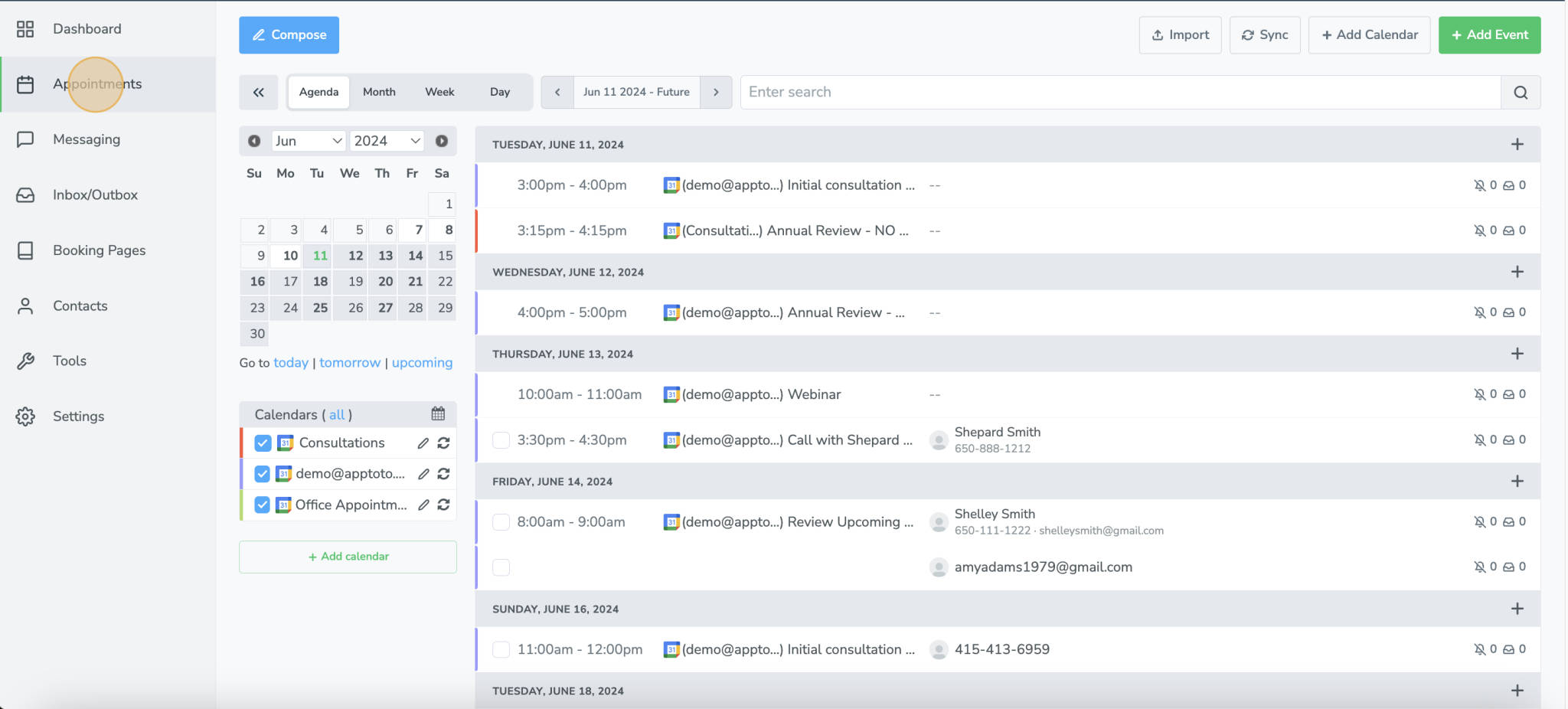Uncheck the Consultations calendar
Viewport: 1568px width, 709px height.
click(x=263, y=443)
